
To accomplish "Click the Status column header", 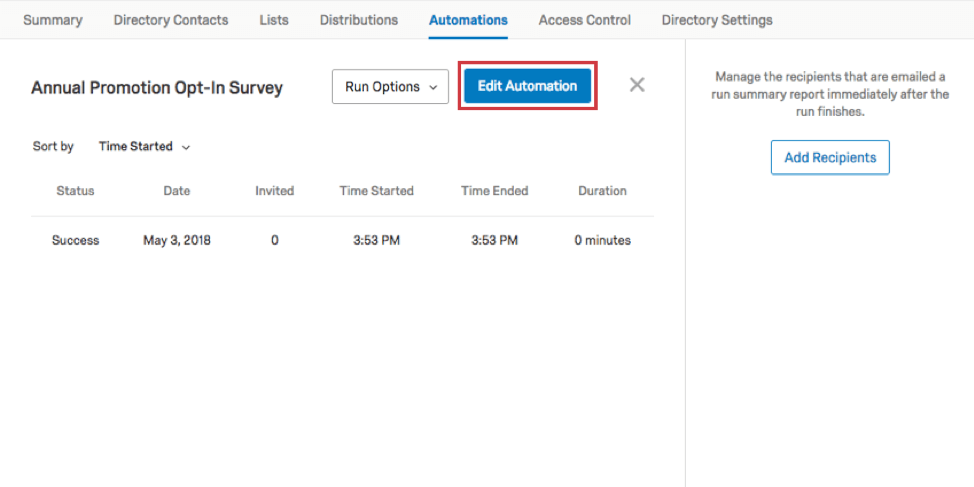I will [x=75, y=191].
